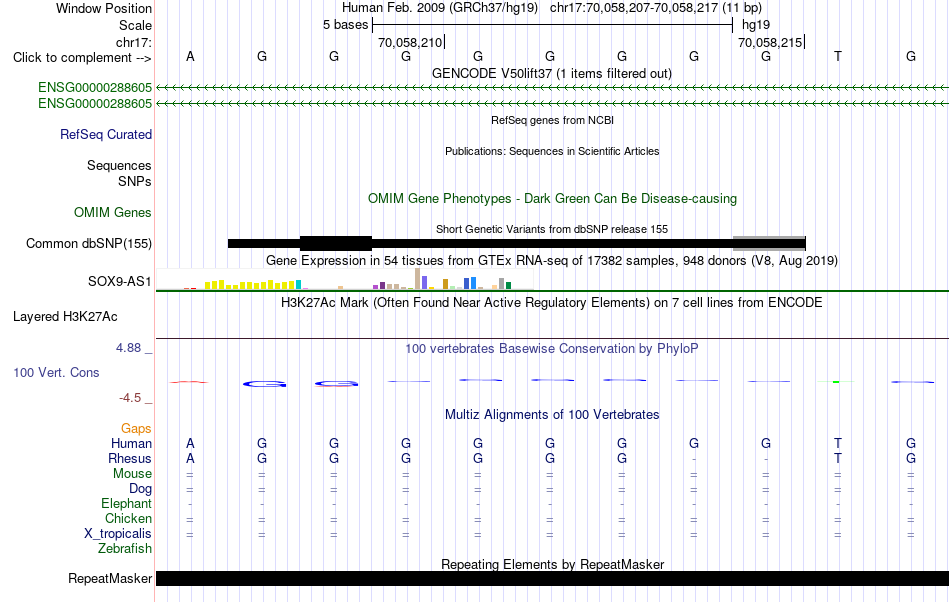Click the H3K27Ac Mark track title
The height and width of the screenshot is (602, 950).
552,303
